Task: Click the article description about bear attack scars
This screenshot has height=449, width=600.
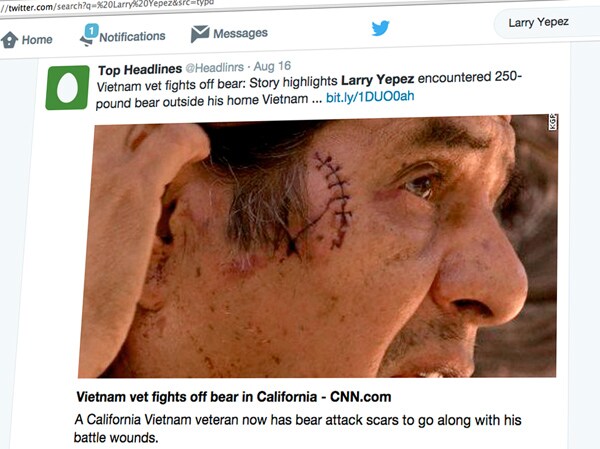Action: click(299, 428)
